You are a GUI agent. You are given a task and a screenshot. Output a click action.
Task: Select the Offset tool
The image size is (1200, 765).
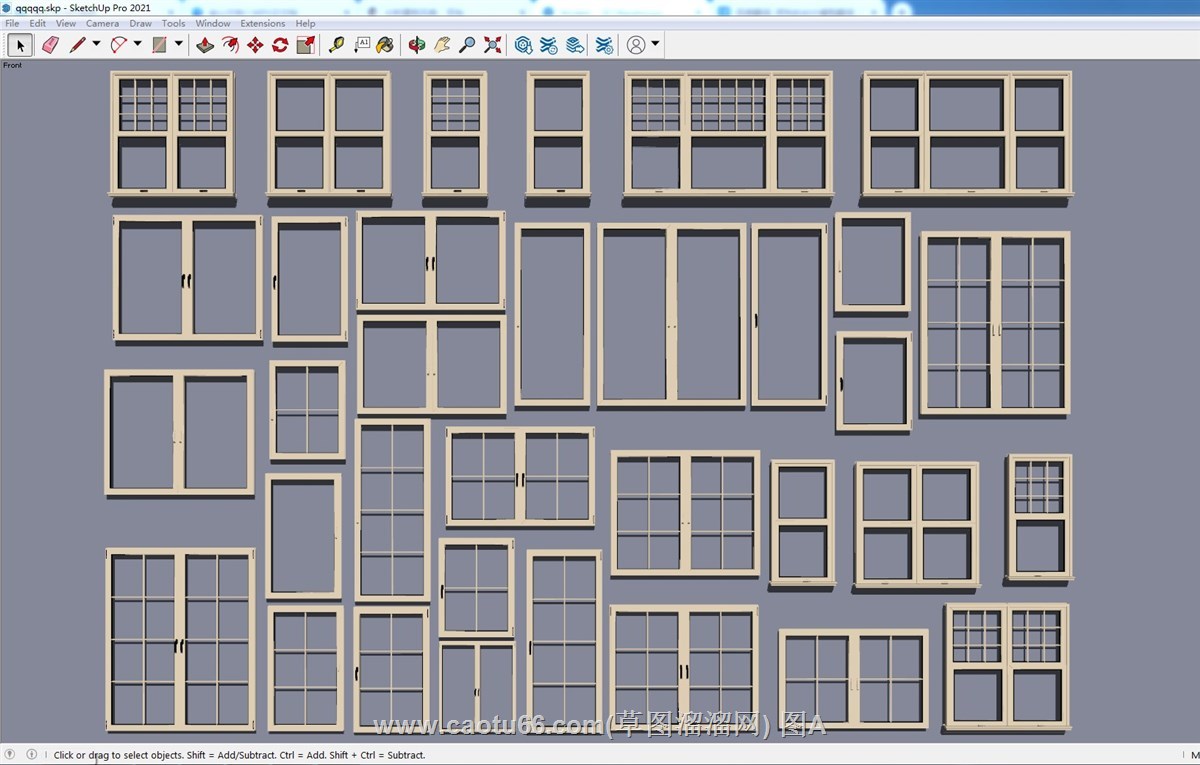coord(230,45)
